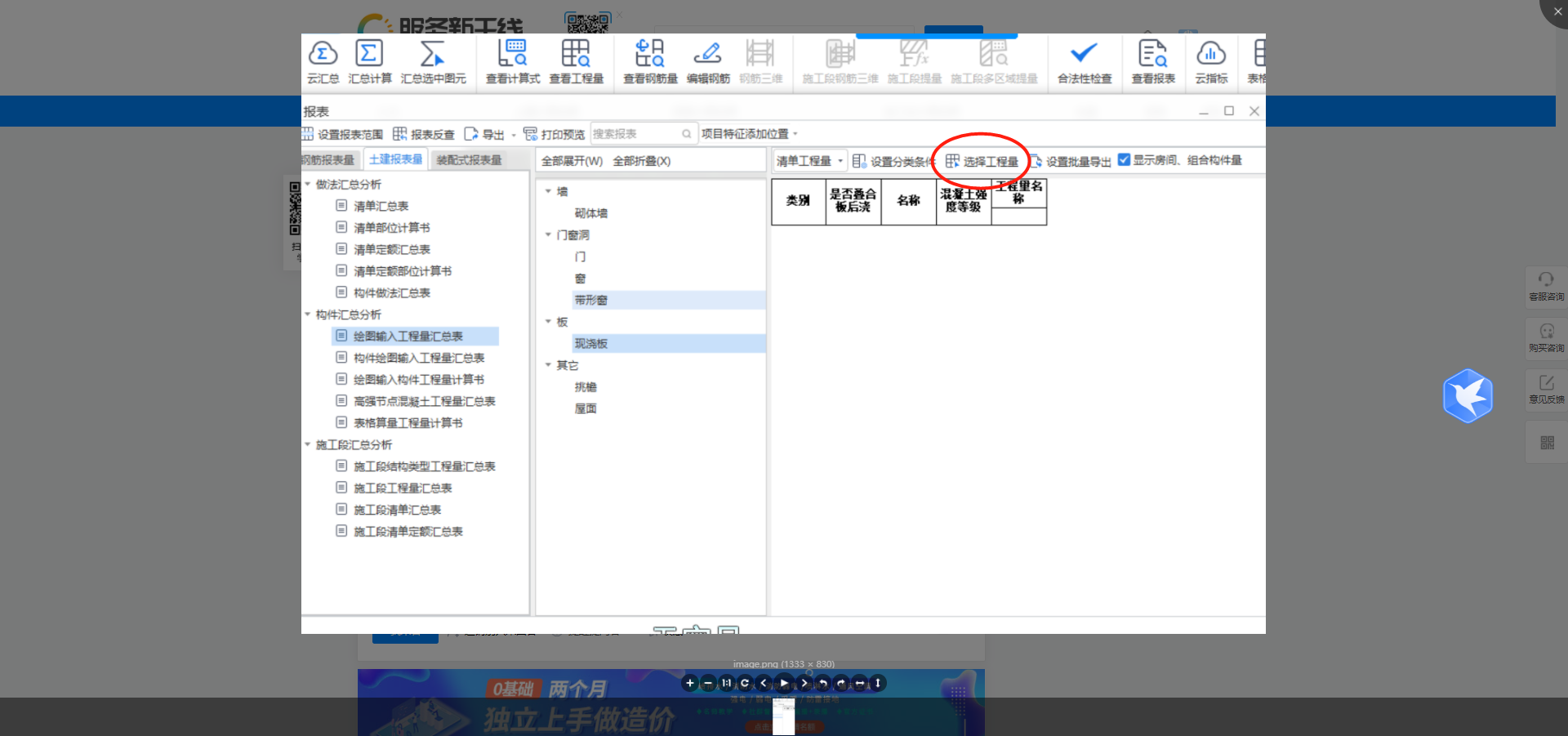This screenshot has height=736, width=1568.
Task: Rotate image left in viewer
Action: [822, 683]
